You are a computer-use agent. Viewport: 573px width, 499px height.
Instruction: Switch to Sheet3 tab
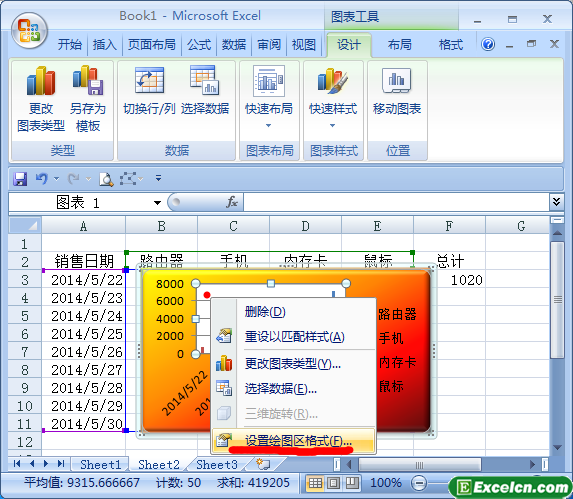(217, 465)
